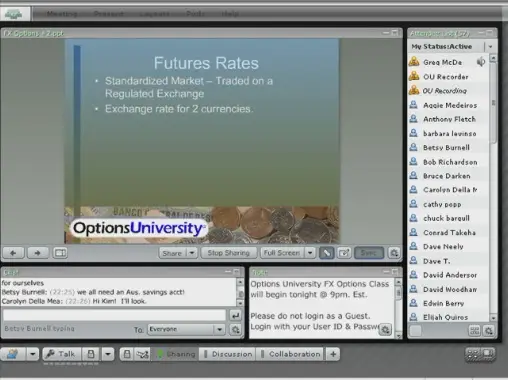The height and width of the screenshot is (380, 508).
Task: Send chat message arrow icon
Action: [x=235, y=315]
